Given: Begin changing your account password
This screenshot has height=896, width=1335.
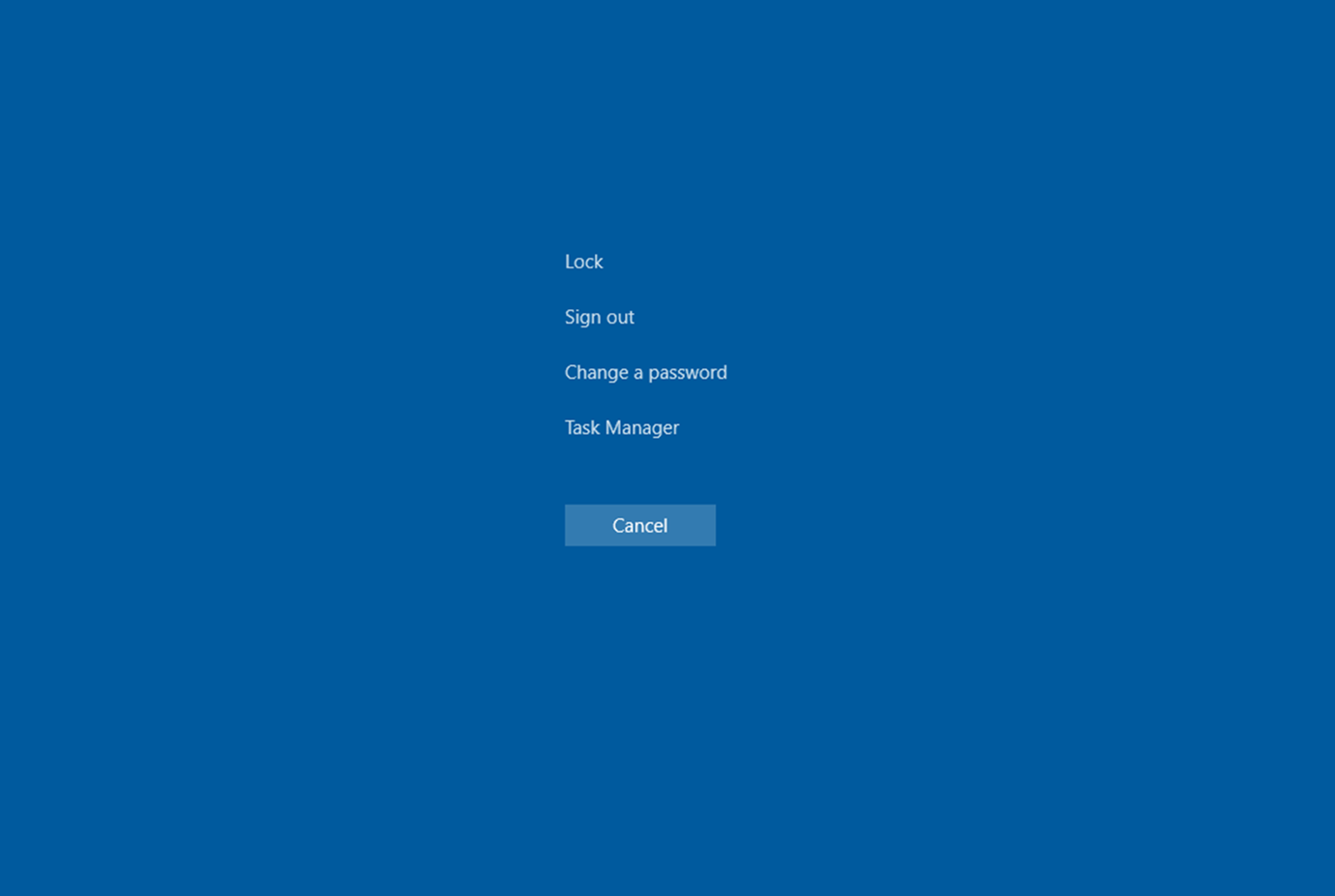Looking at the screenshot, I should click(x=645, y=372).
